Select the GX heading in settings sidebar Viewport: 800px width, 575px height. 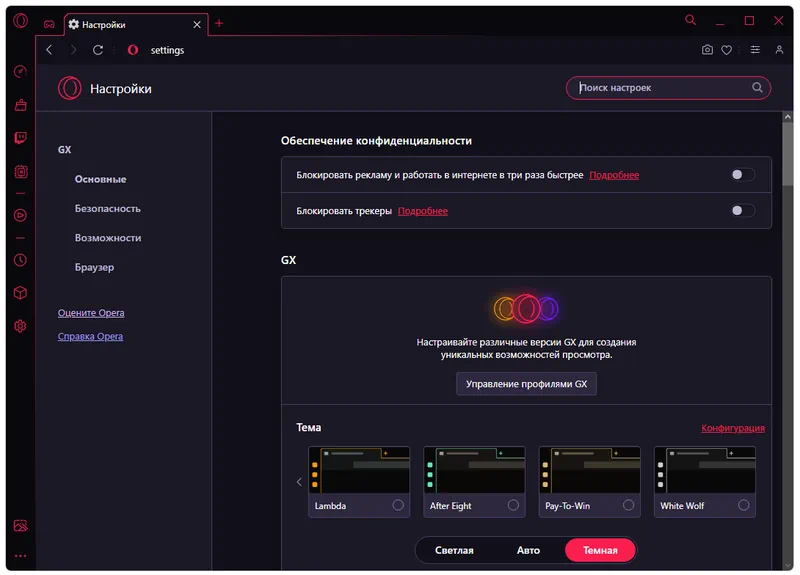tap(64, 149)
